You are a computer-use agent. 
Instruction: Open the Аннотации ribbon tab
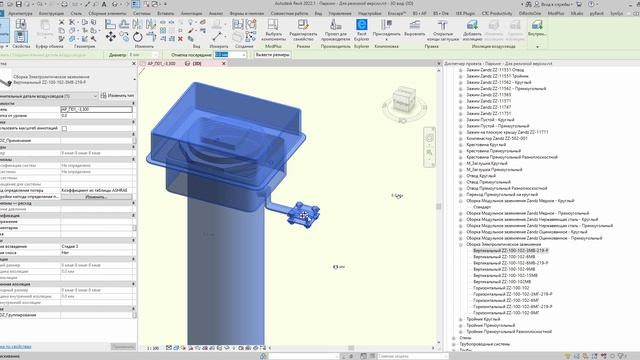[191, 13]
